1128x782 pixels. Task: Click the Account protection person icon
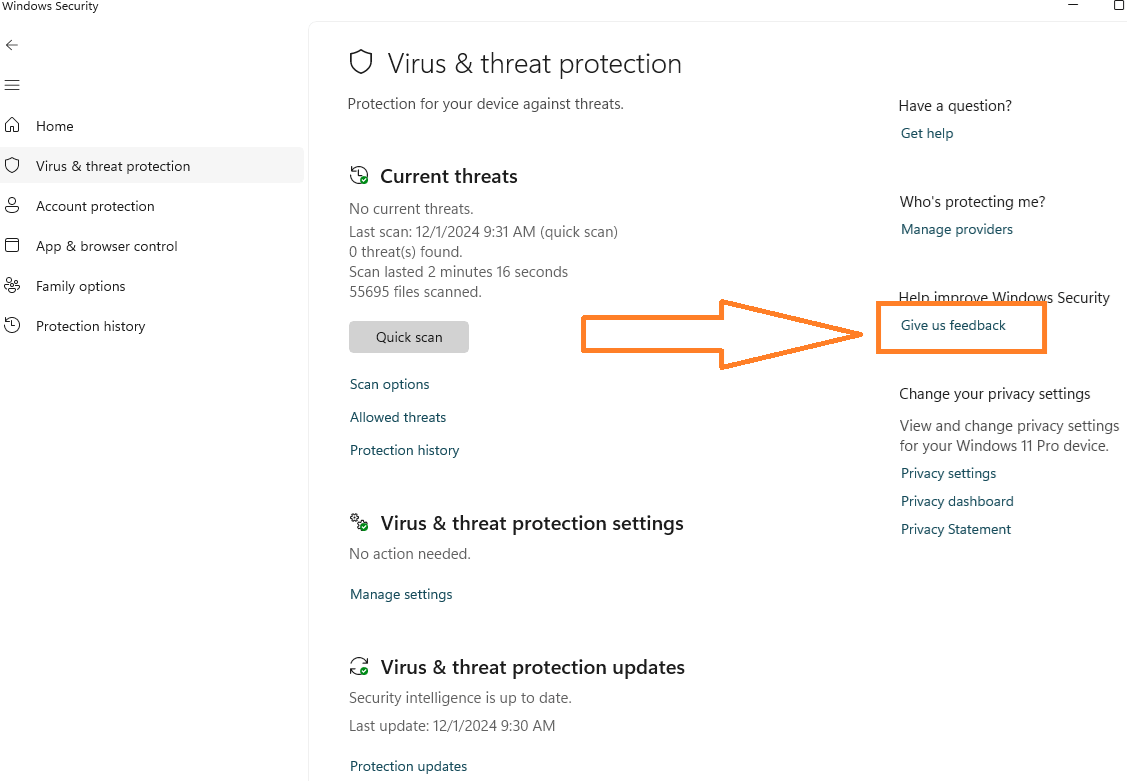pyautogui.click(x=12, y=206)
